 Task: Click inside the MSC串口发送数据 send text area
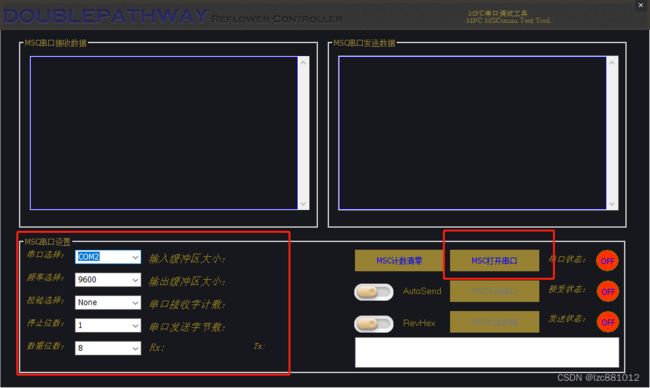pos(472,133)
